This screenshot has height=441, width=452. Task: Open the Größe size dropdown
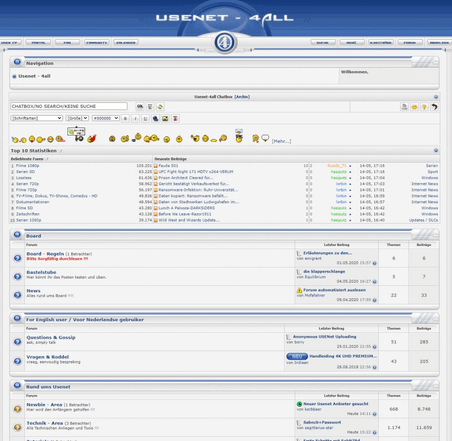coord(77,118)
